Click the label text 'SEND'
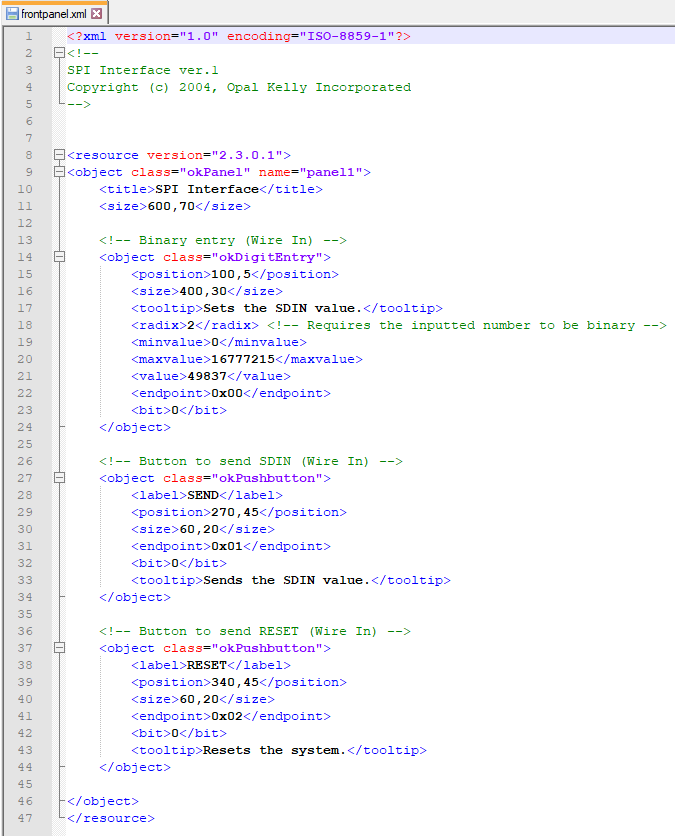 [203, 495]
